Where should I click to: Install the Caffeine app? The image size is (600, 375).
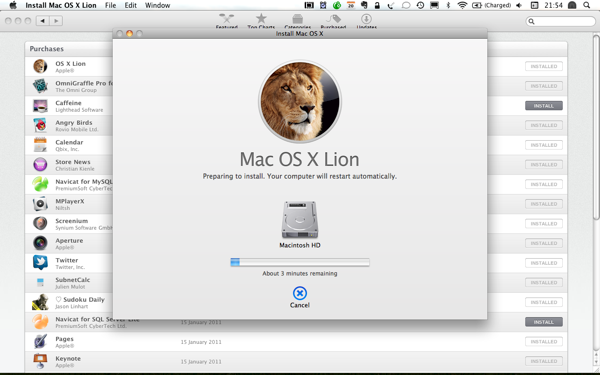tap(544, 106)
